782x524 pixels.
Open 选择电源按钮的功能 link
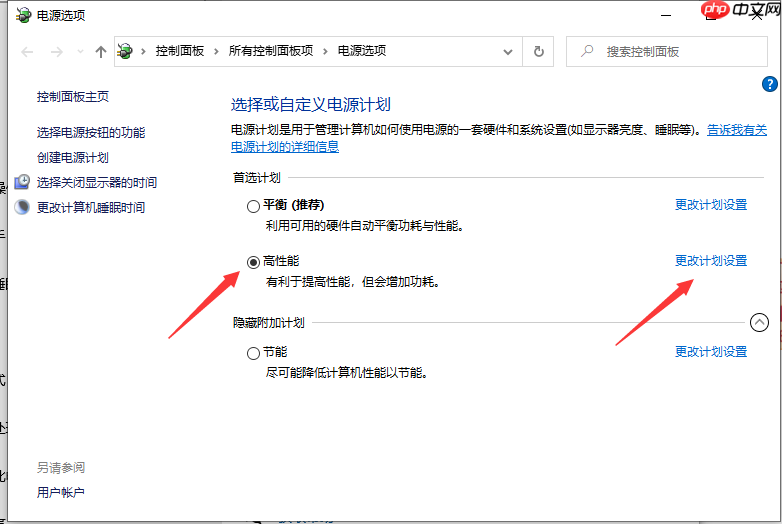(x=91, y=133)
